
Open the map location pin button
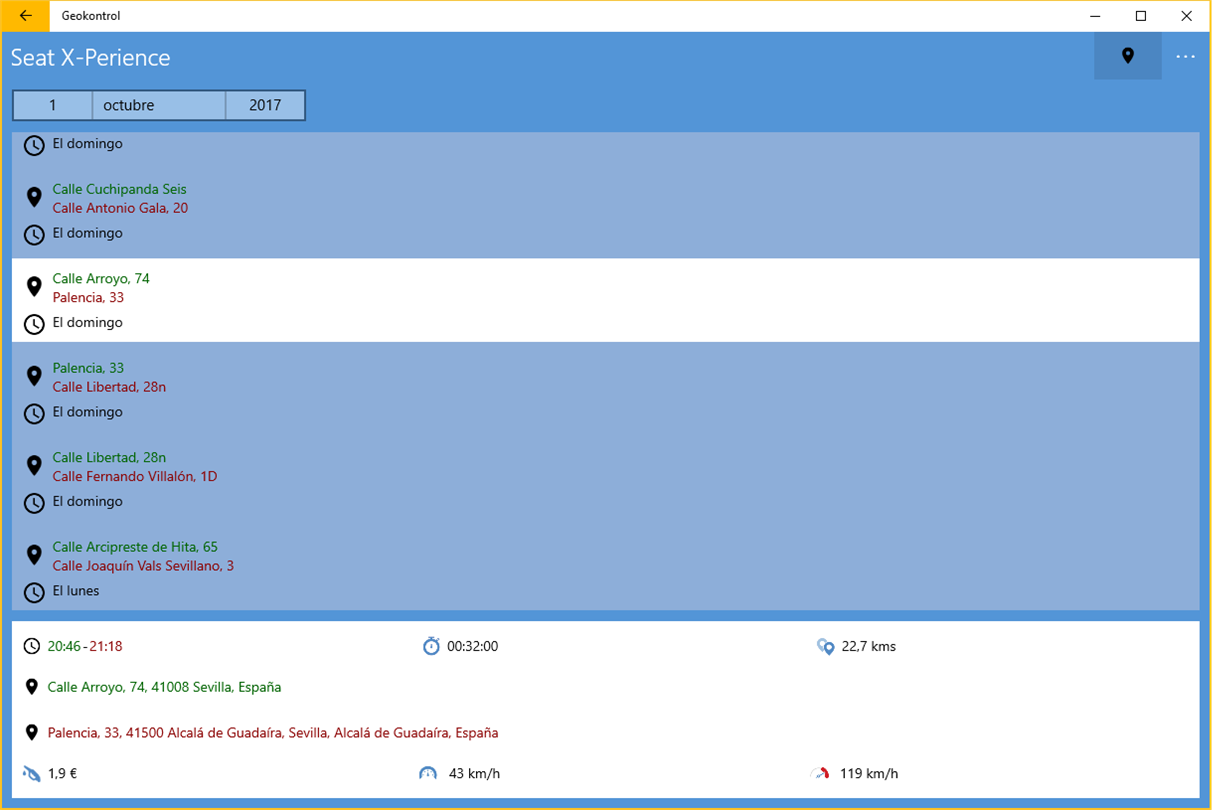(1128, 56)
